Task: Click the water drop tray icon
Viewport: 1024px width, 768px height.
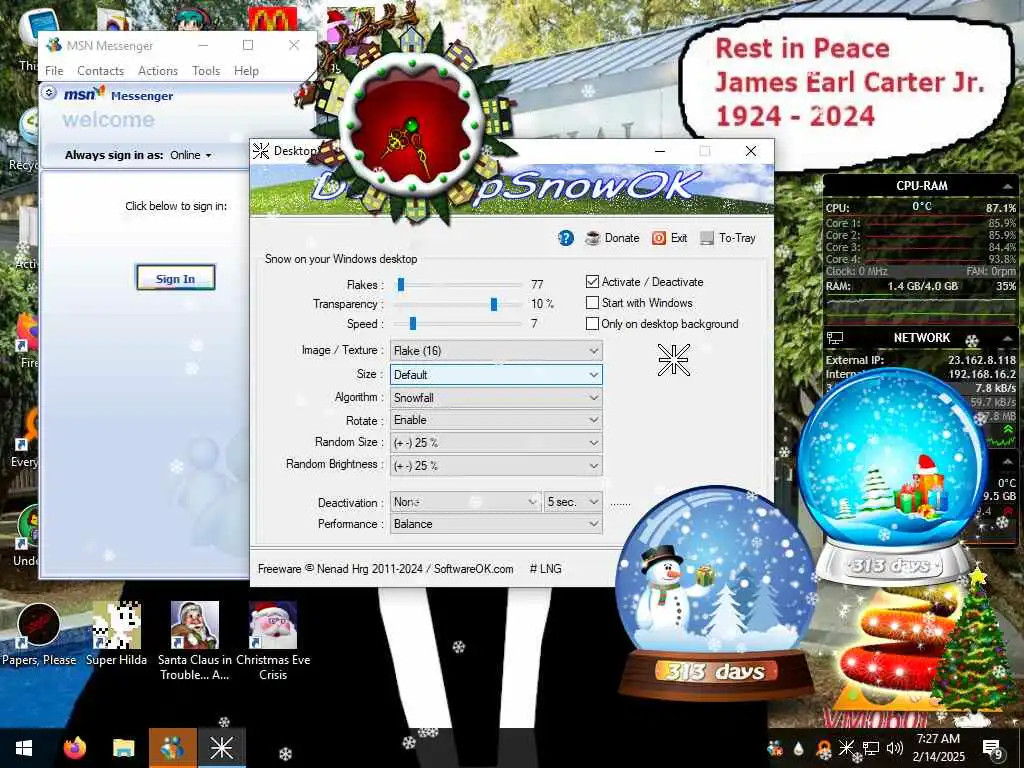Action: [x=799, y=748]
